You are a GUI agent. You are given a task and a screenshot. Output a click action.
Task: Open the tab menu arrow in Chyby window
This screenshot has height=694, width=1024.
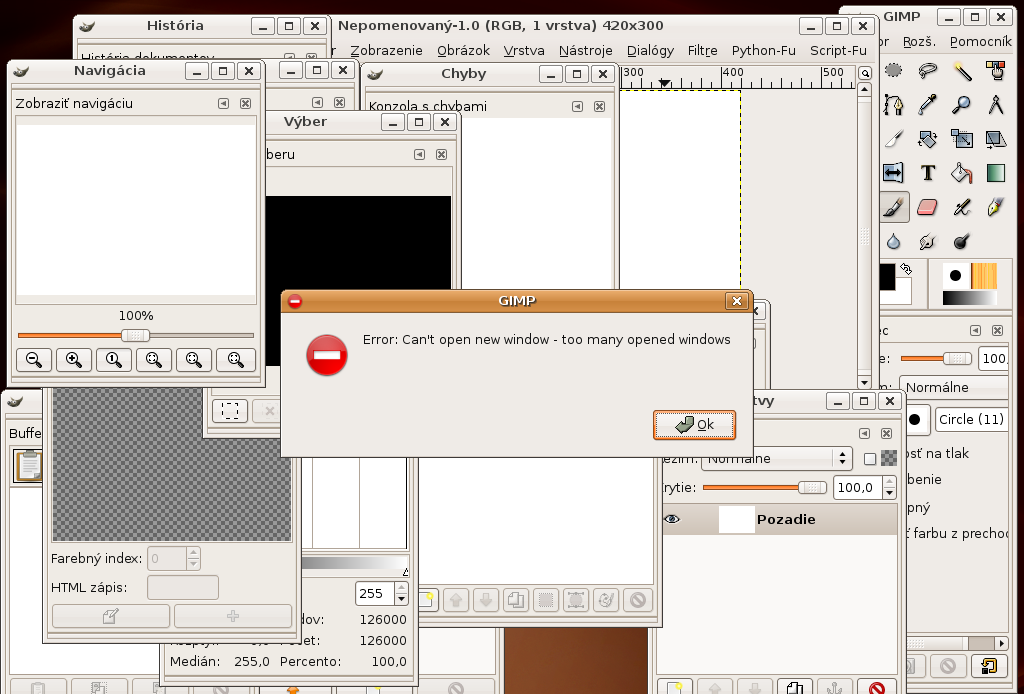577,106
